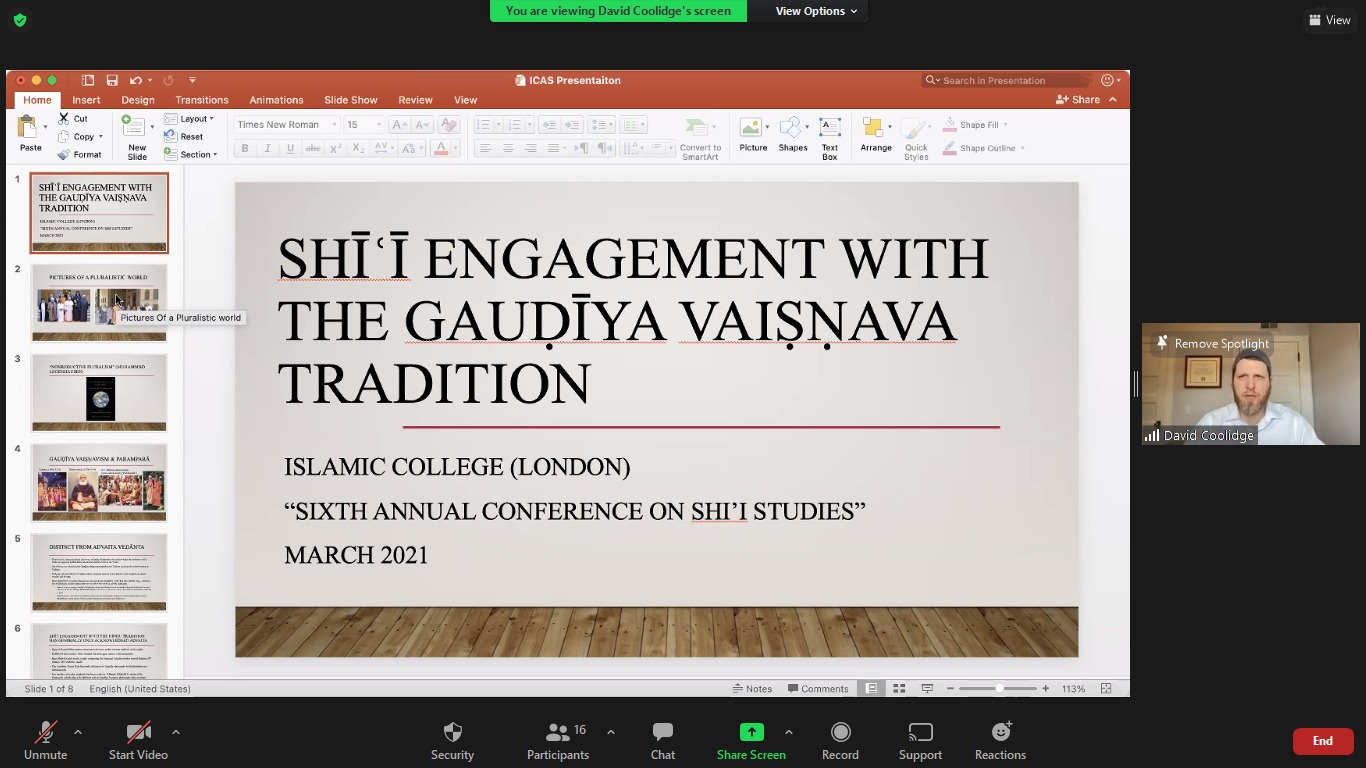Toggle Italic formatting
The width and height of the screenshot is (1366, 768).
pos(268,148)
